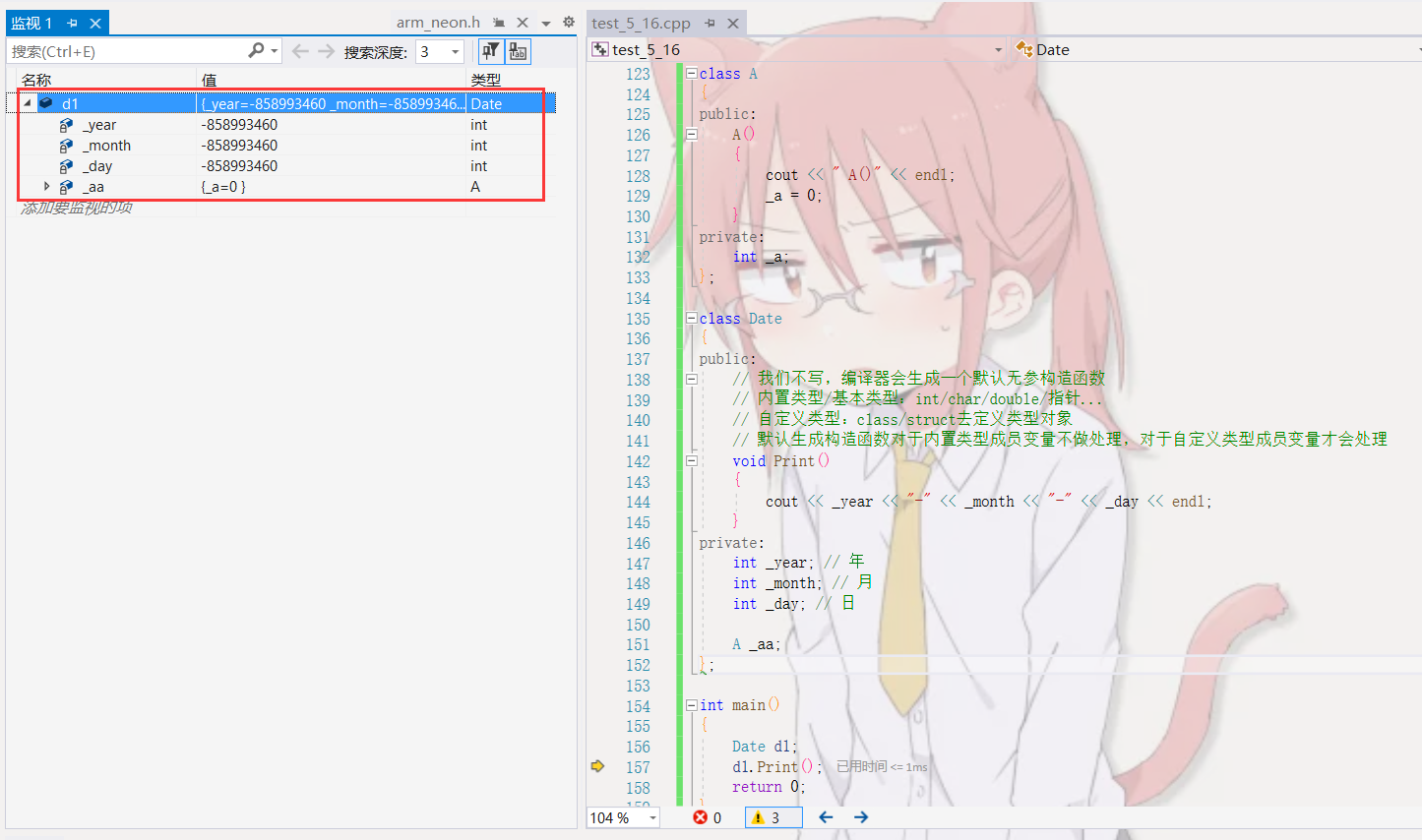Toggle the pin/filter watch toolbar button

click(490, 51)
